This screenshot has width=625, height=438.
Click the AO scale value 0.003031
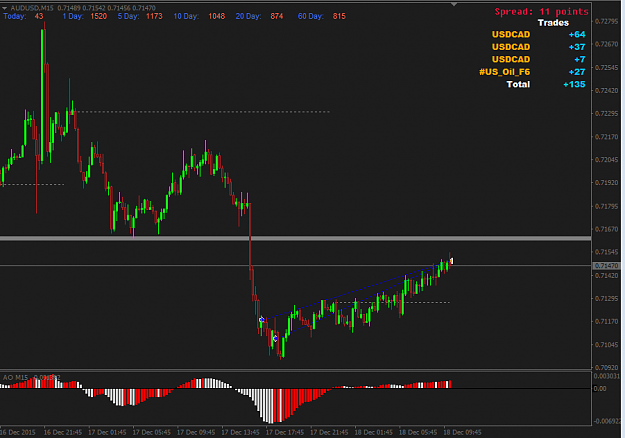pos(607,376)
